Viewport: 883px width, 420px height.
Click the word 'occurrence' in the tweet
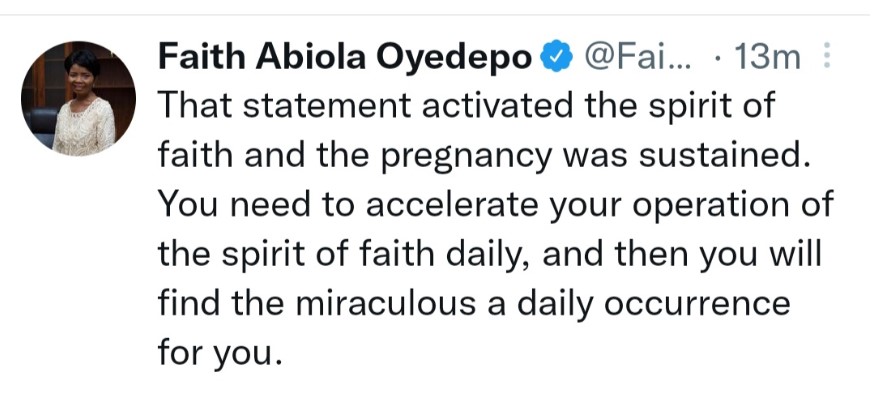coord(697,305)
